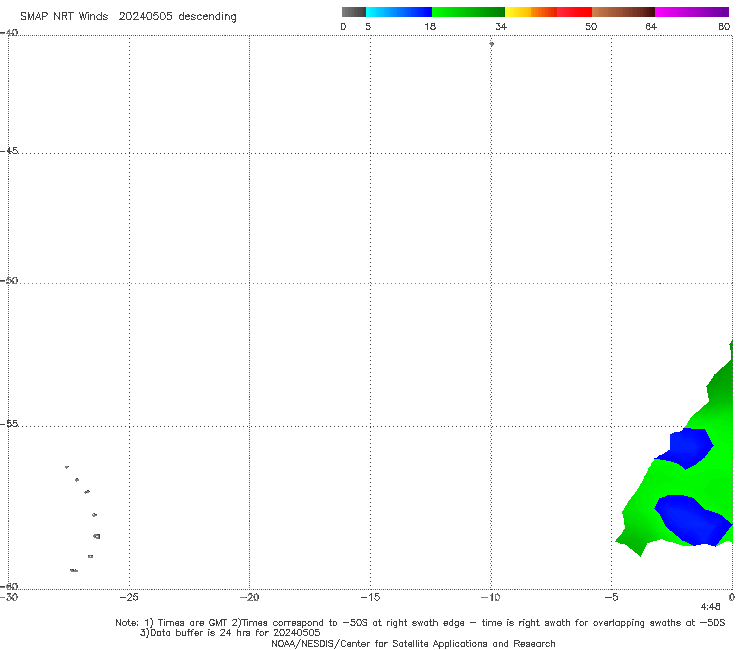Click the 'SMAP NRT Winds 20240505 descending' title
The height and width of the screenshot is (650, 740).
point(128,17)
